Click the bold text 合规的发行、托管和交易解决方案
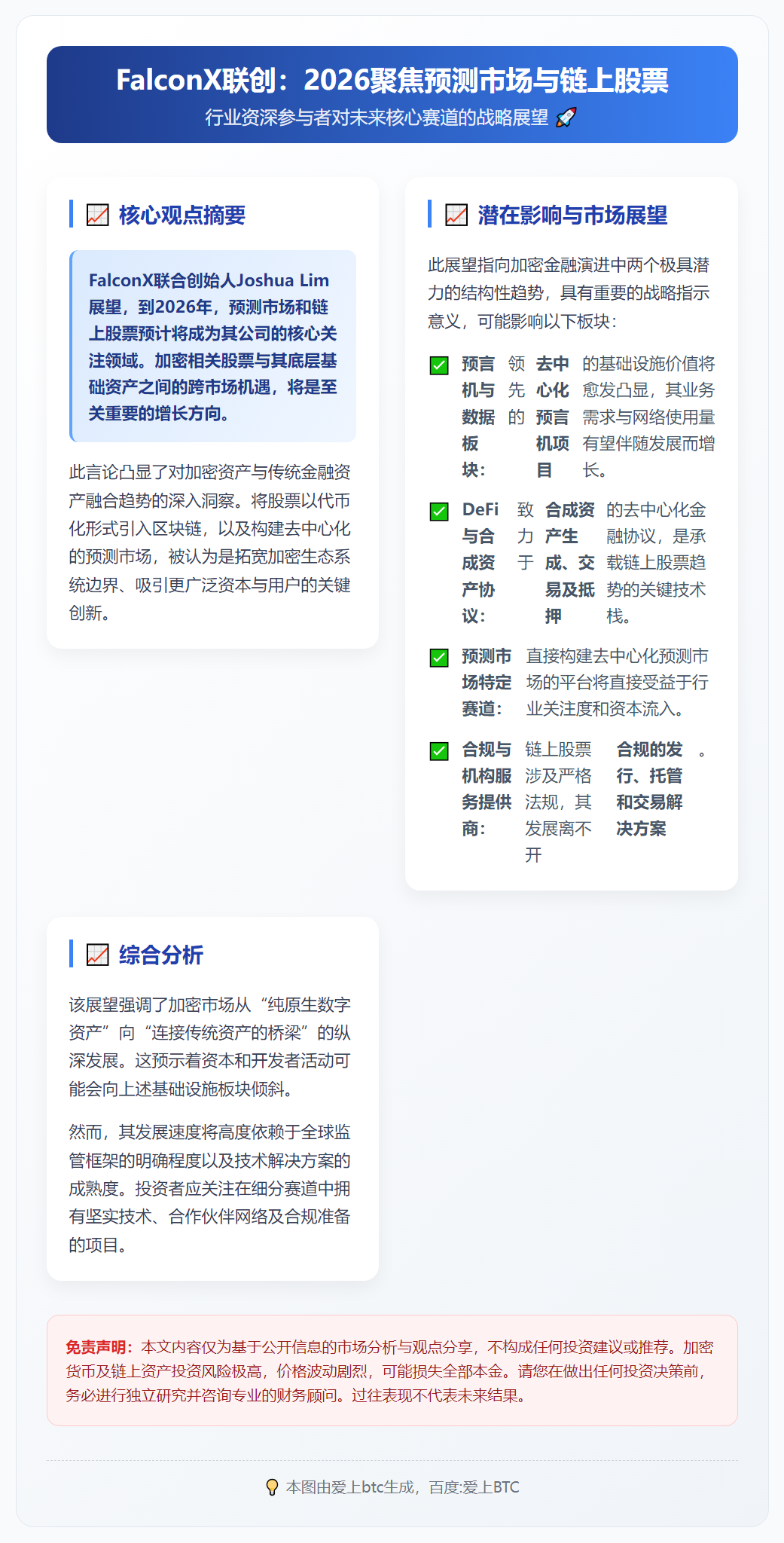Image resolution: width=784 pixels, height=1543 pixels. (649, 789)
